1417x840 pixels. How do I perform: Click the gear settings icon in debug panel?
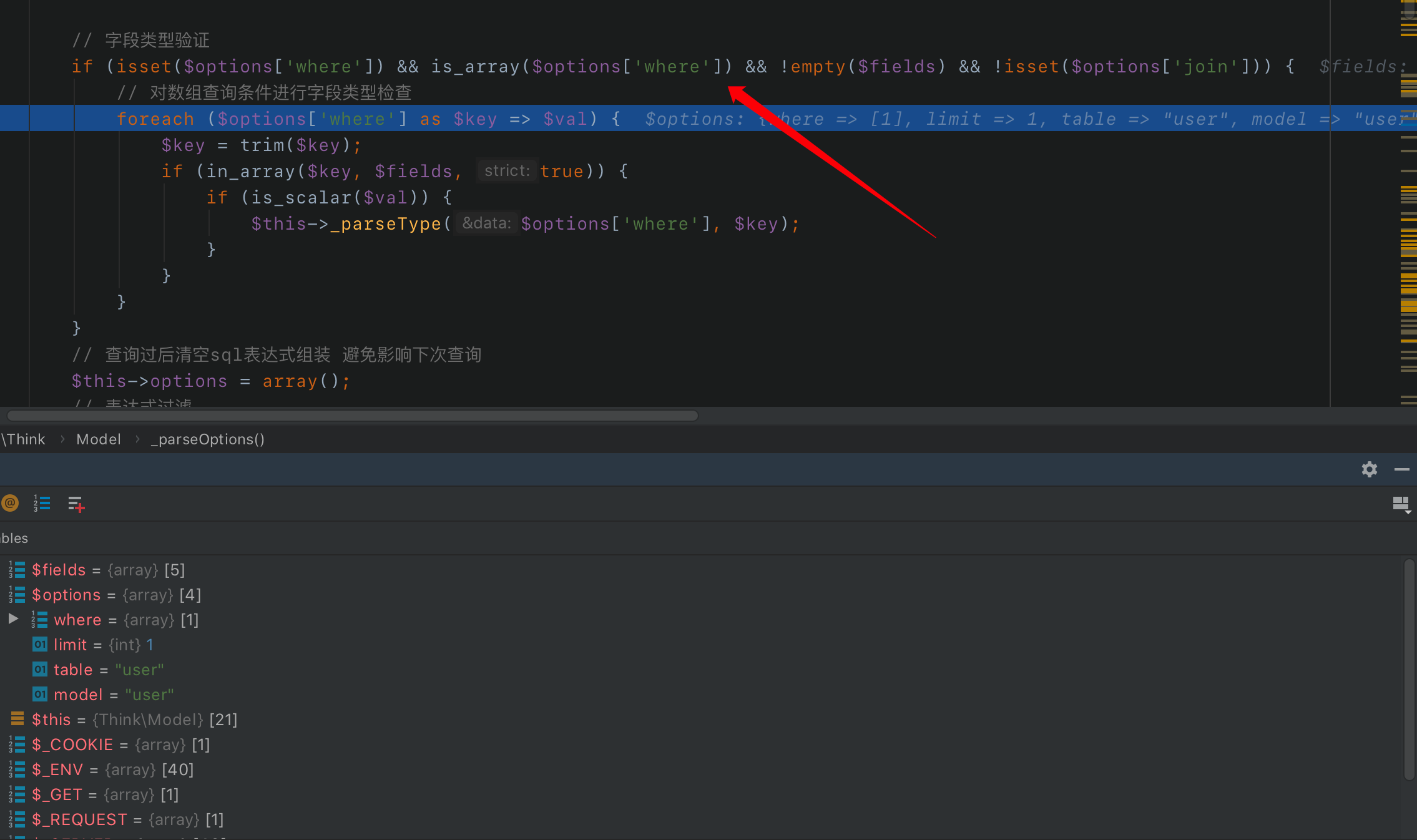pos(1369,469)
